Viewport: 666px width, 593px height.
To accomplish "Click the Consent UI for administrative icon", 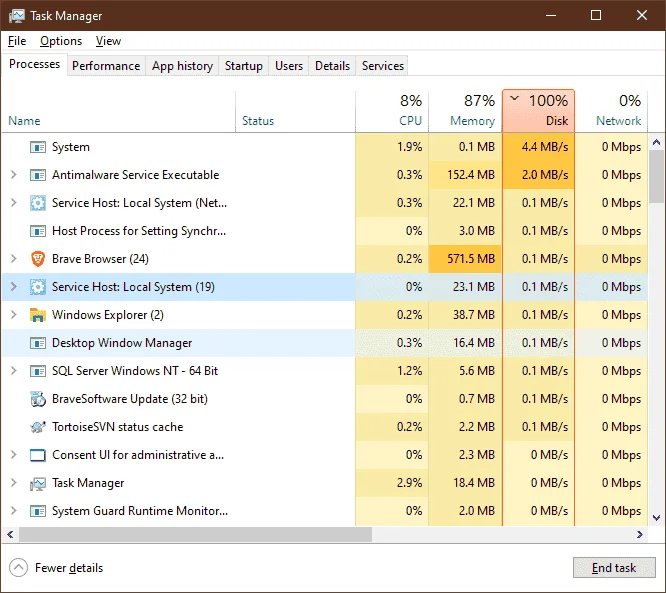I will [38, 455].
